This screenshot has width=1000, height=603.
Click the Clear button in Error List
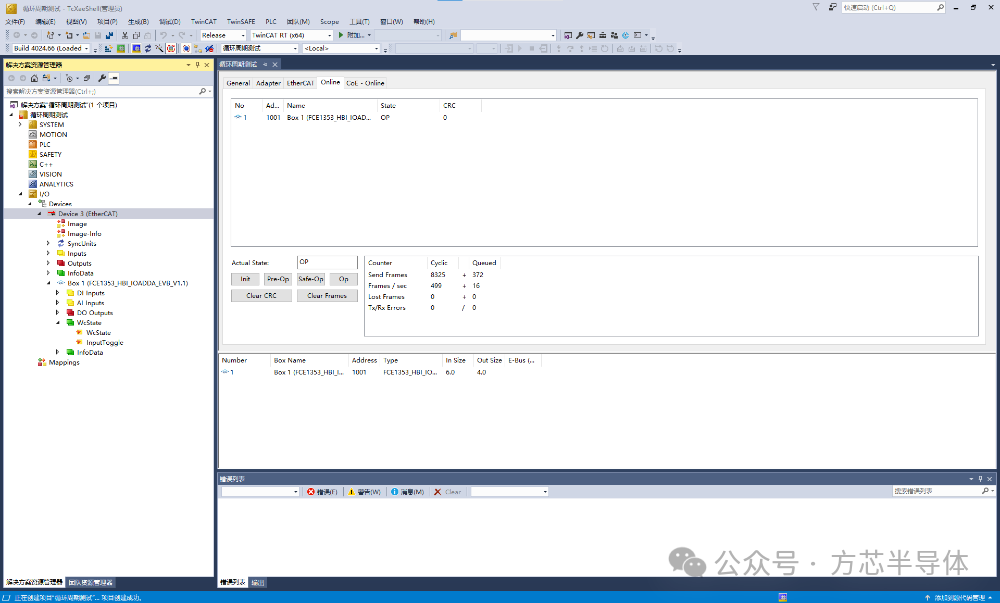[448, 492]
